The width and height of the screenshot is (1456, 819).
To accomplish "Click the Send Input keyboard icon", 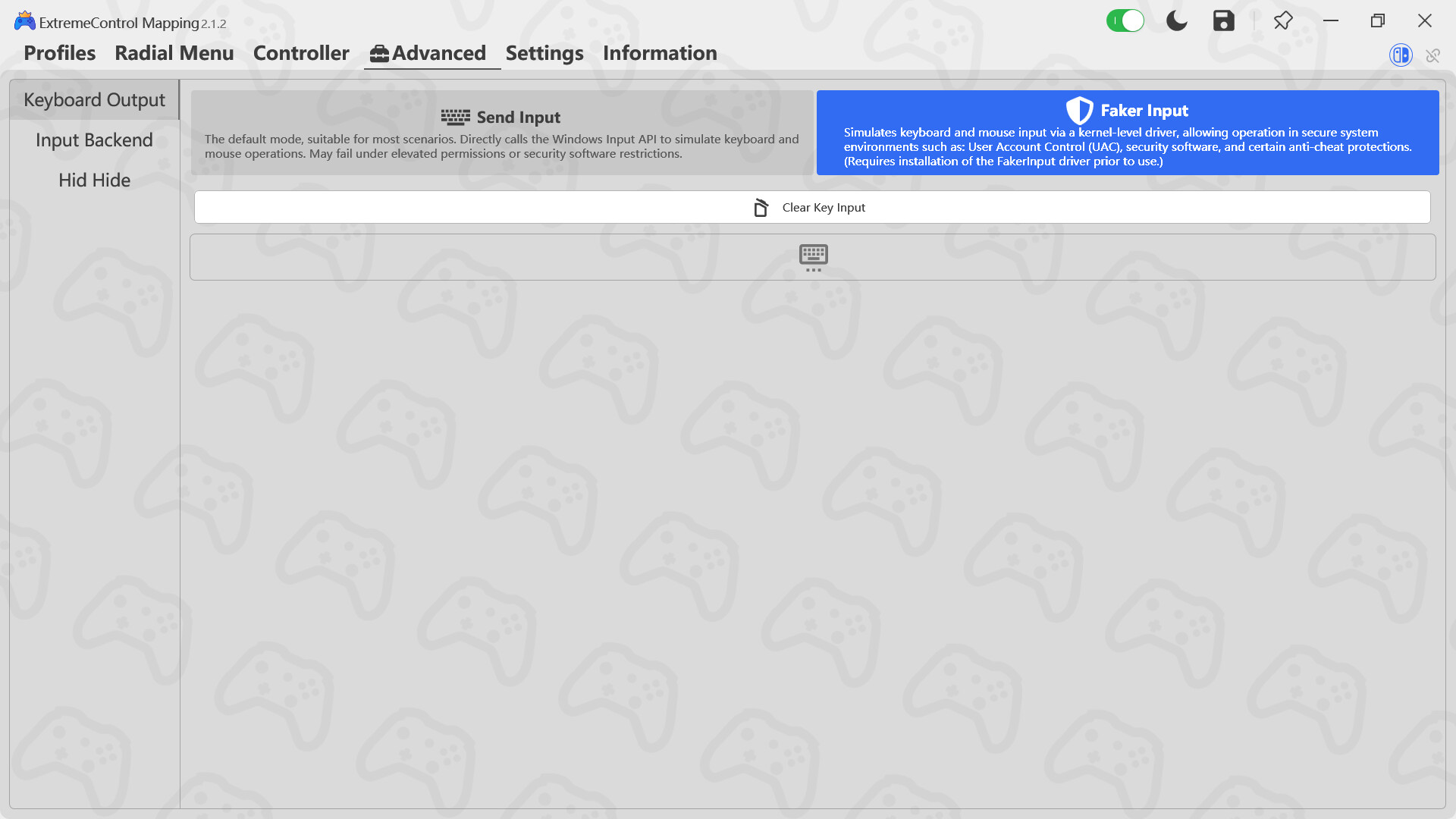I will (454, 117).
